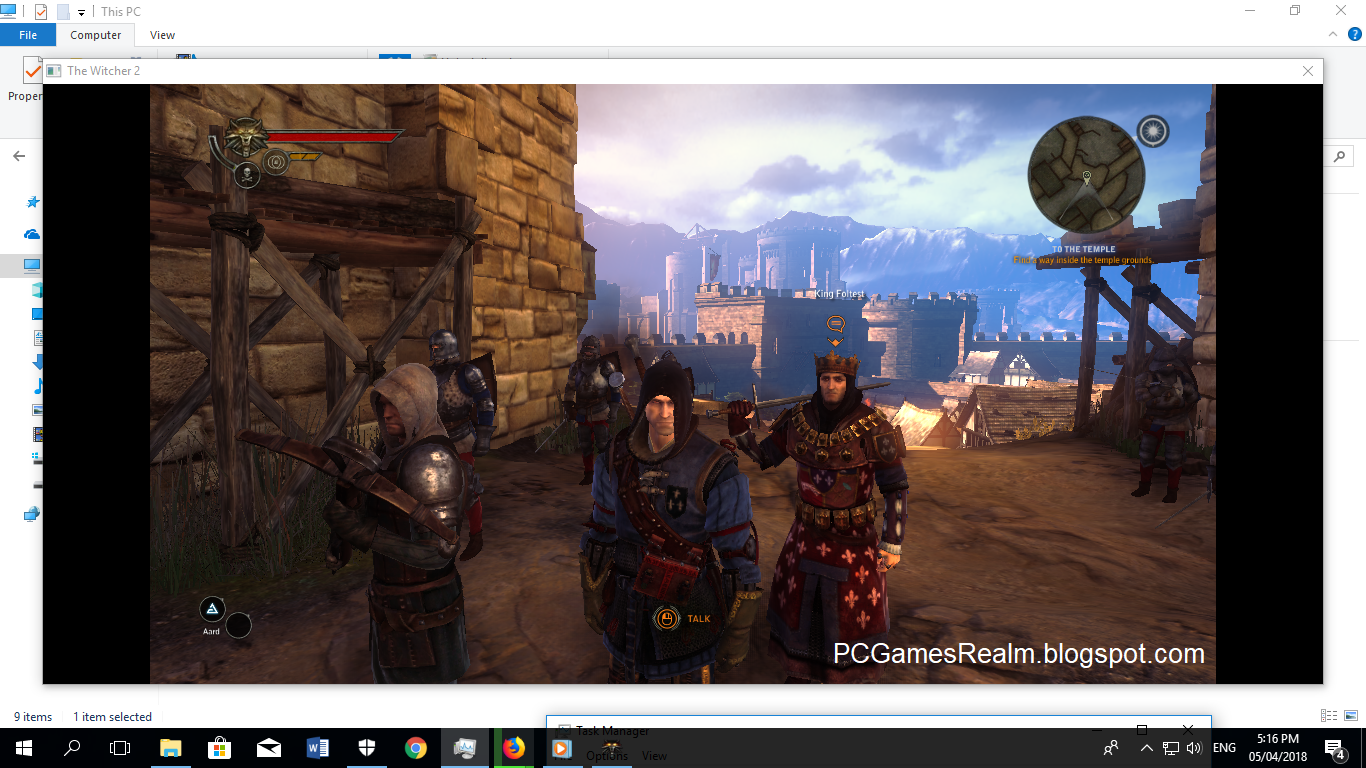Open Task View on the taskbar
This screenshot has width=1366, height=768.
(x=120, y=748)
